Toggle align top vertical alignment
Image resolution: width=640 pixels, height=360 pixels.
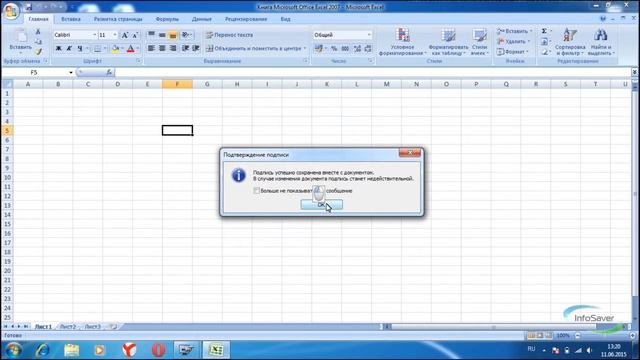[151, 35]
